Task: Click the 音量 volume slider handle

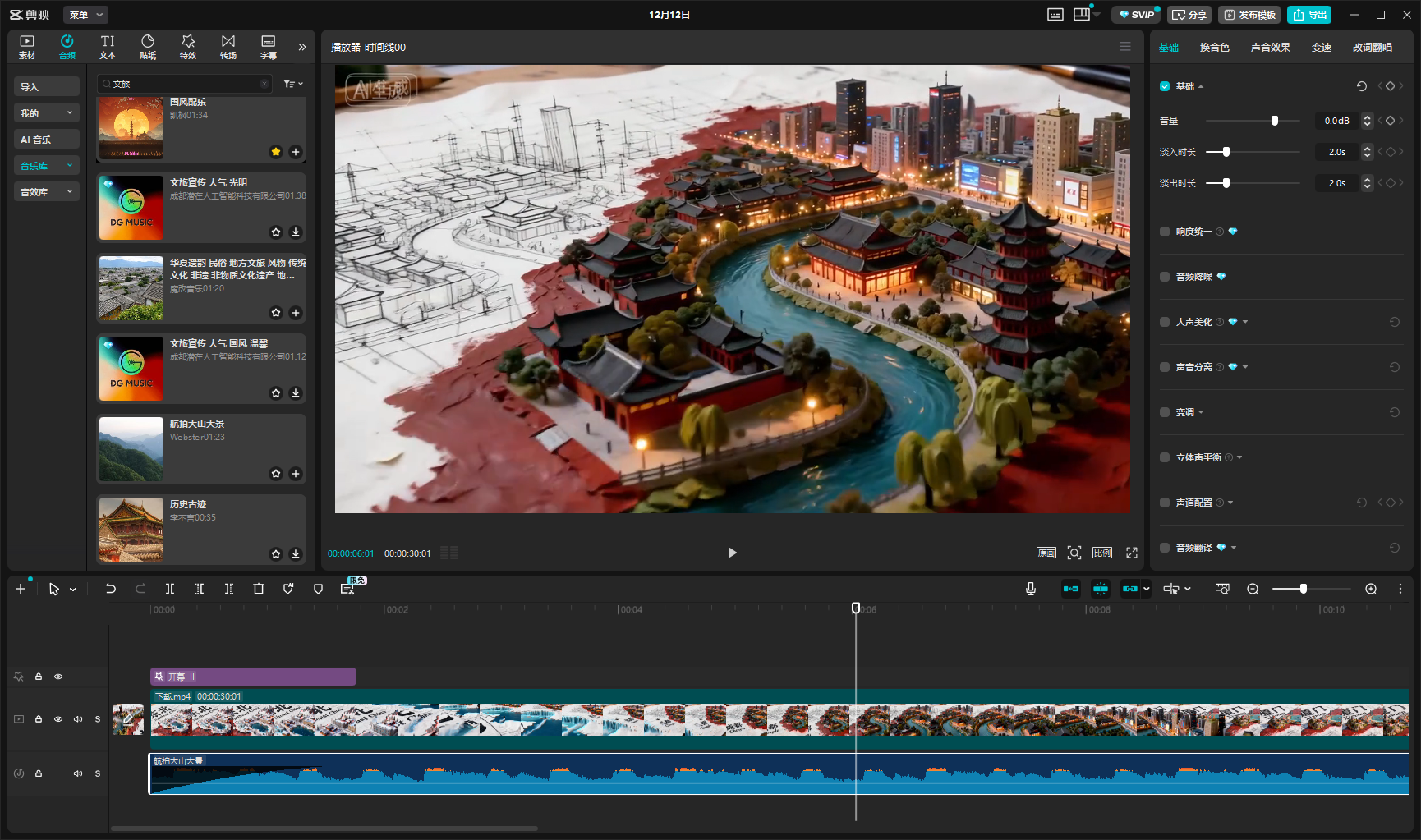Action: 1275,121
